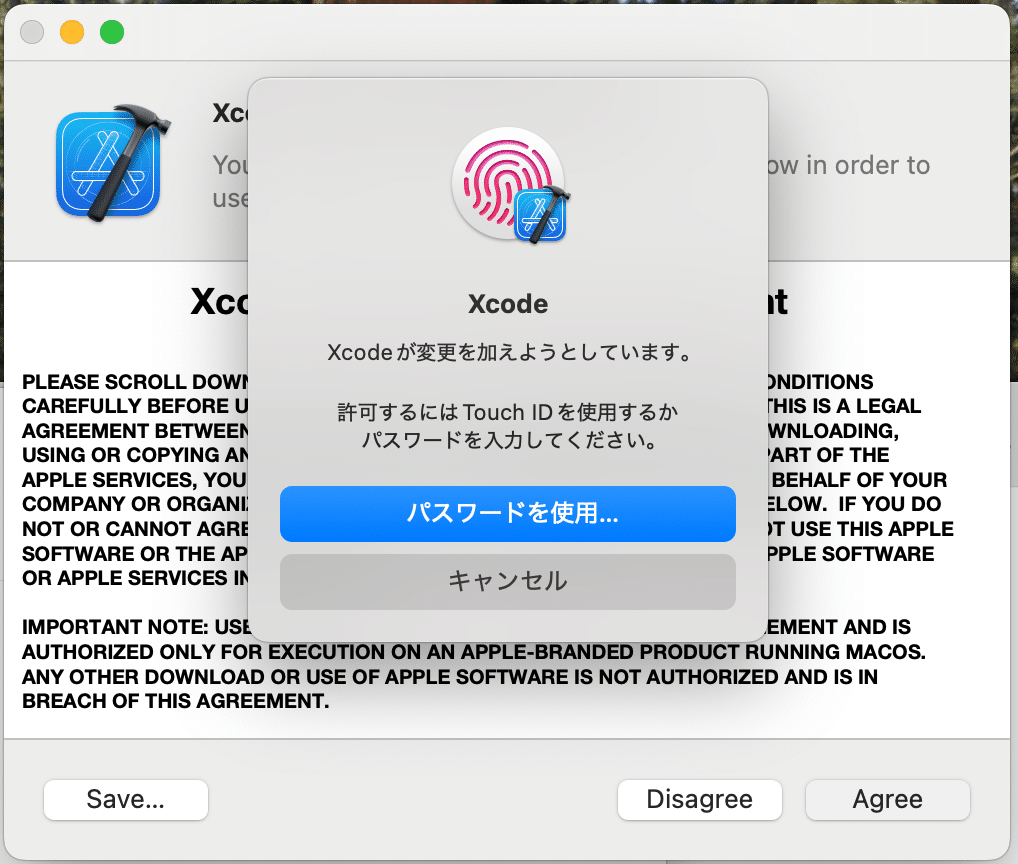Click Disagree to reject the agreement
Viewport: 1018px width, 864px height.
699,799
